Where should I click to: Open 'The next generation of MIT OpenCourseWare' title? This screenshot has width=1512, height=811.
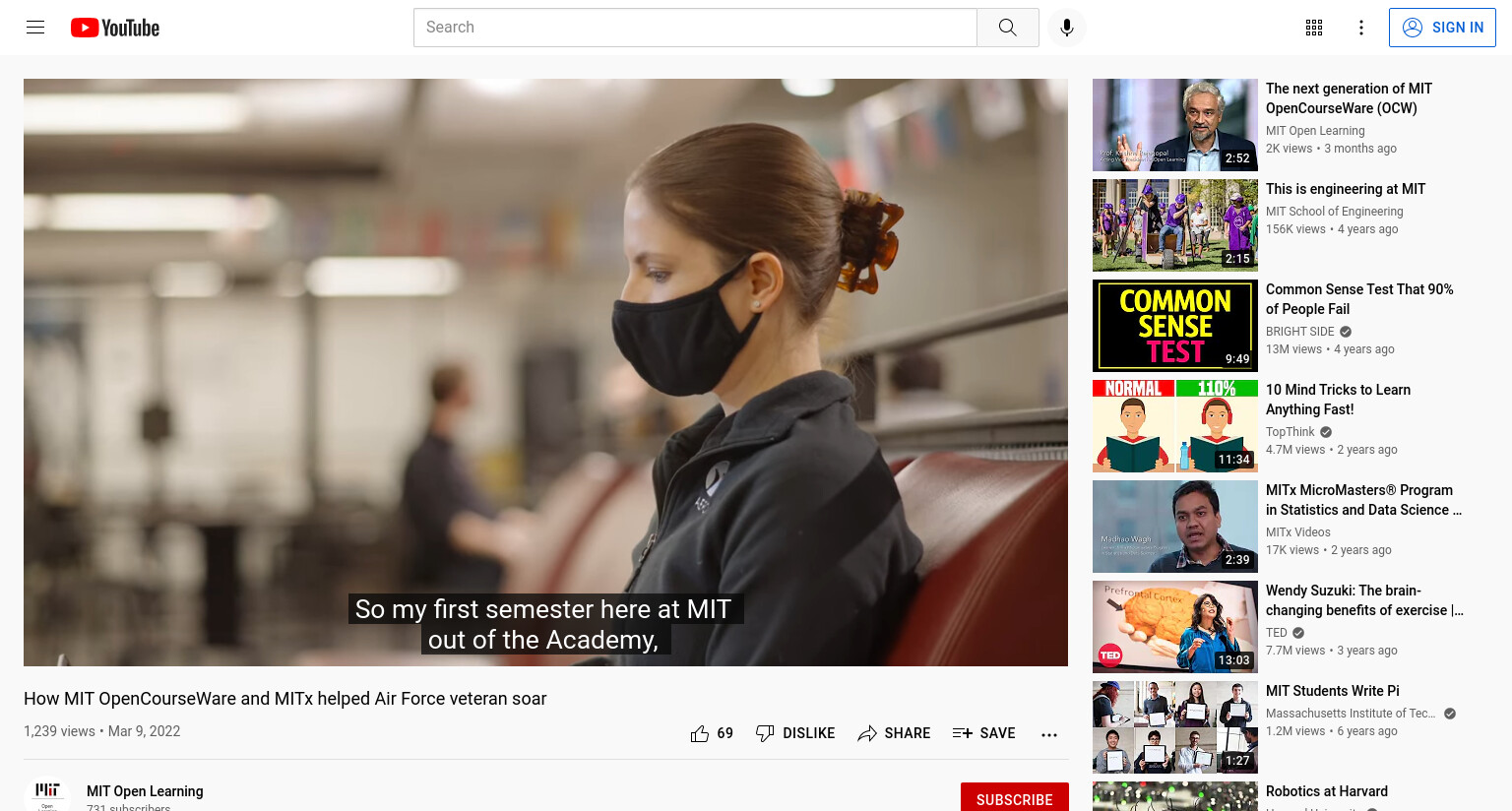(1349, 98)
